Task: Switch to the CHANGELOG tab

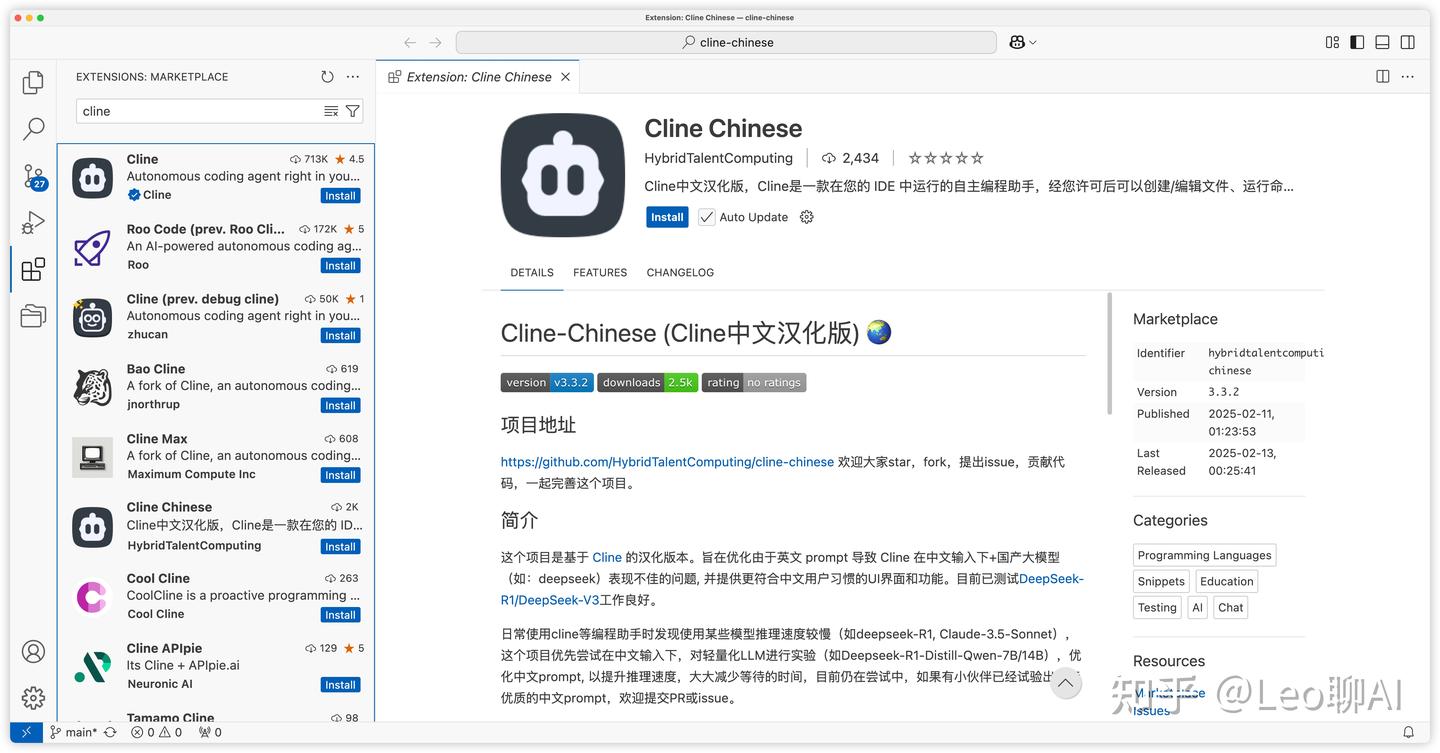Action: pos(680,271)
